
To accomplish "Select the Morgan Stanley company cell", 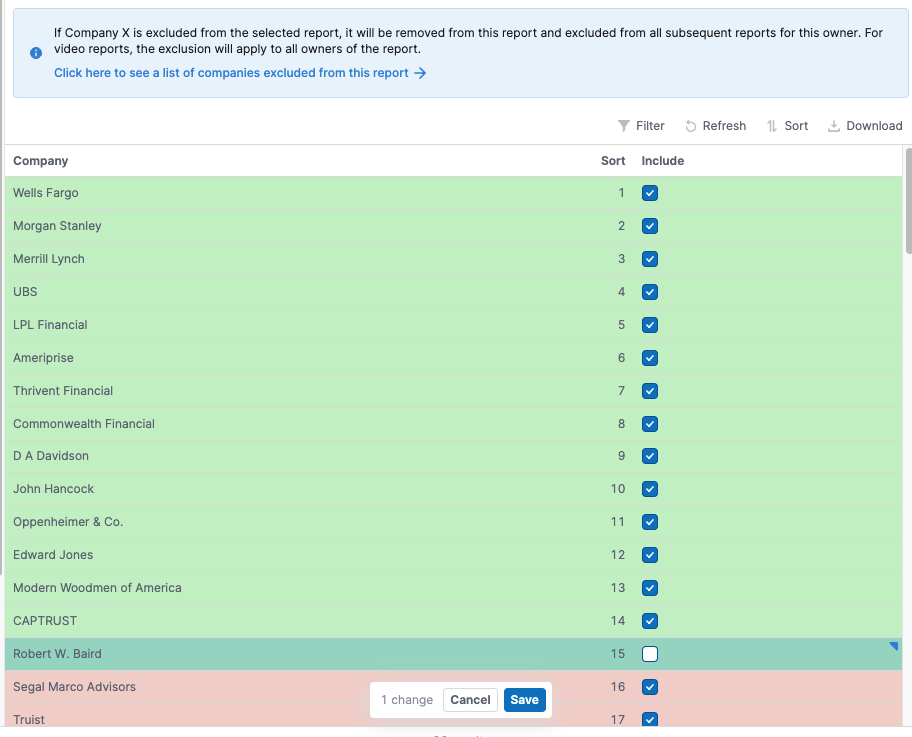I will [57, 226].
